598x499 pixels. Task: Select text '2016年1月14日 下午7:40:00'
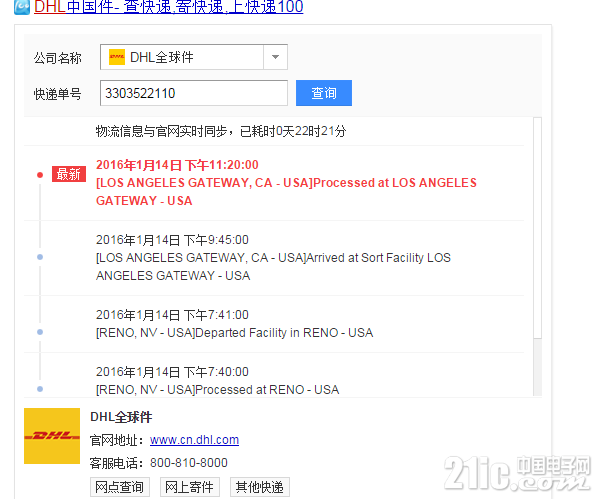point(172,372)
